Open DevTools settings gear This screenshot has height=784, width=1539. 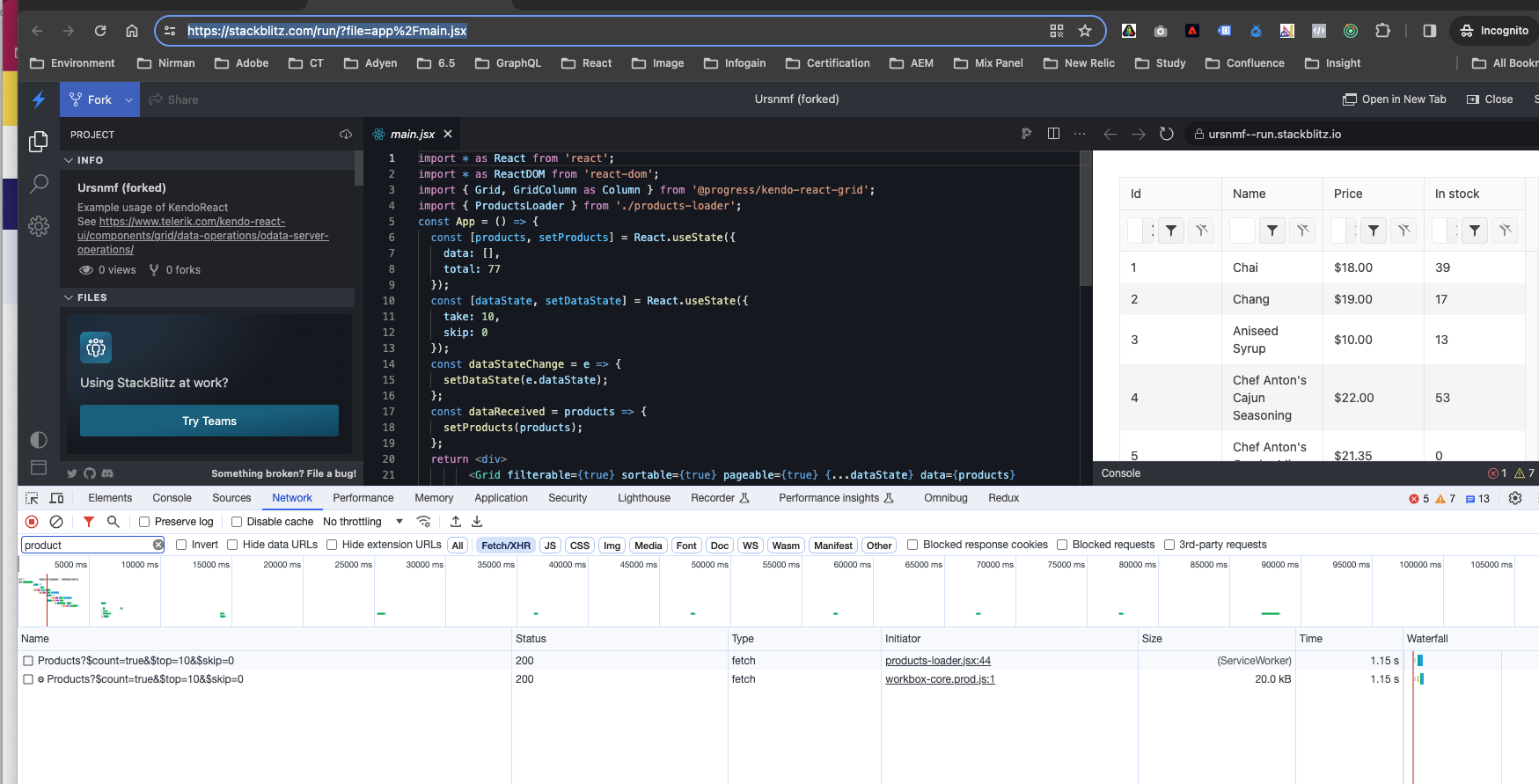[1515, 498]
